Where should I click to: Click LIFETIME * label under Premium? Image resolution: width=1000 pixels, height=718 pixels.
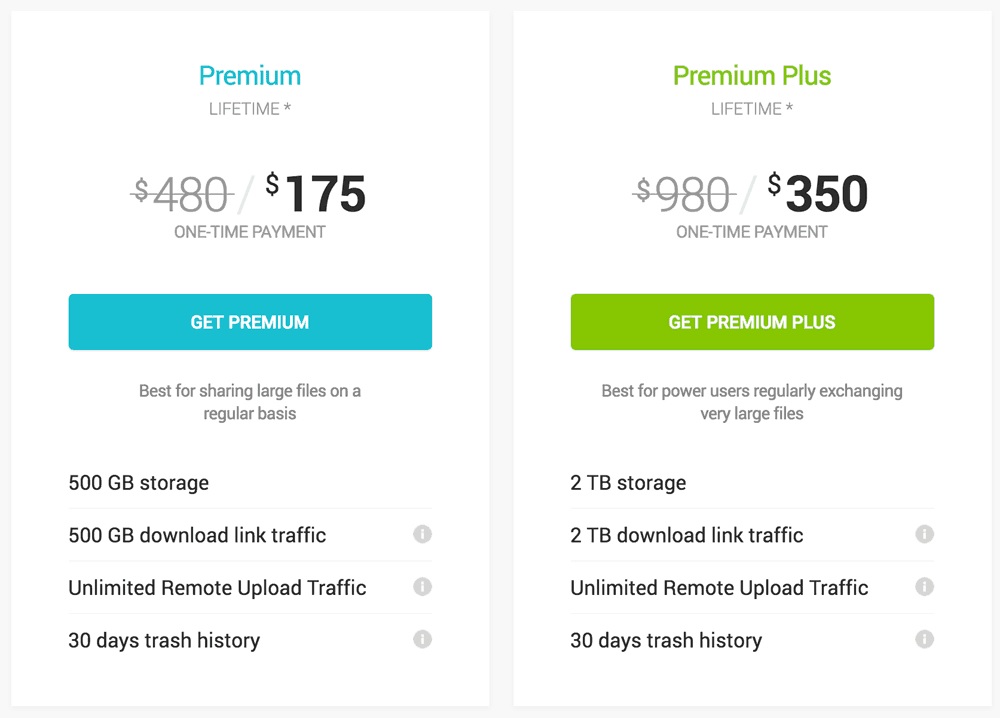(250, 109)
